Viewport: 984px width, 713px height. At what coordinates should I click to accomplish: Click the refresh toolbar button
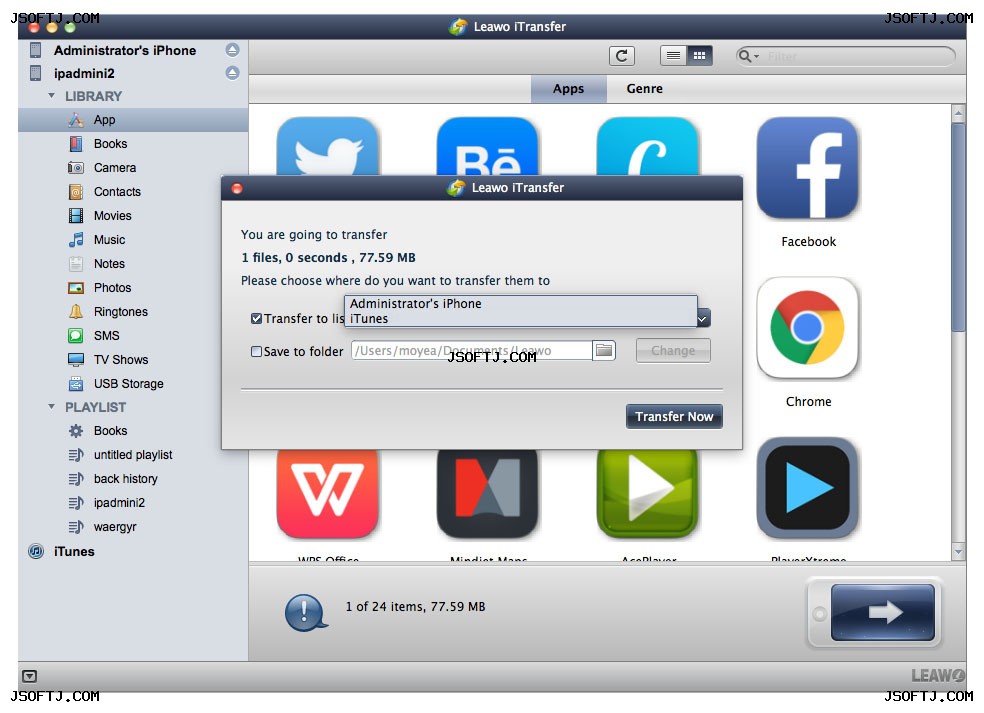coord(622,56)
